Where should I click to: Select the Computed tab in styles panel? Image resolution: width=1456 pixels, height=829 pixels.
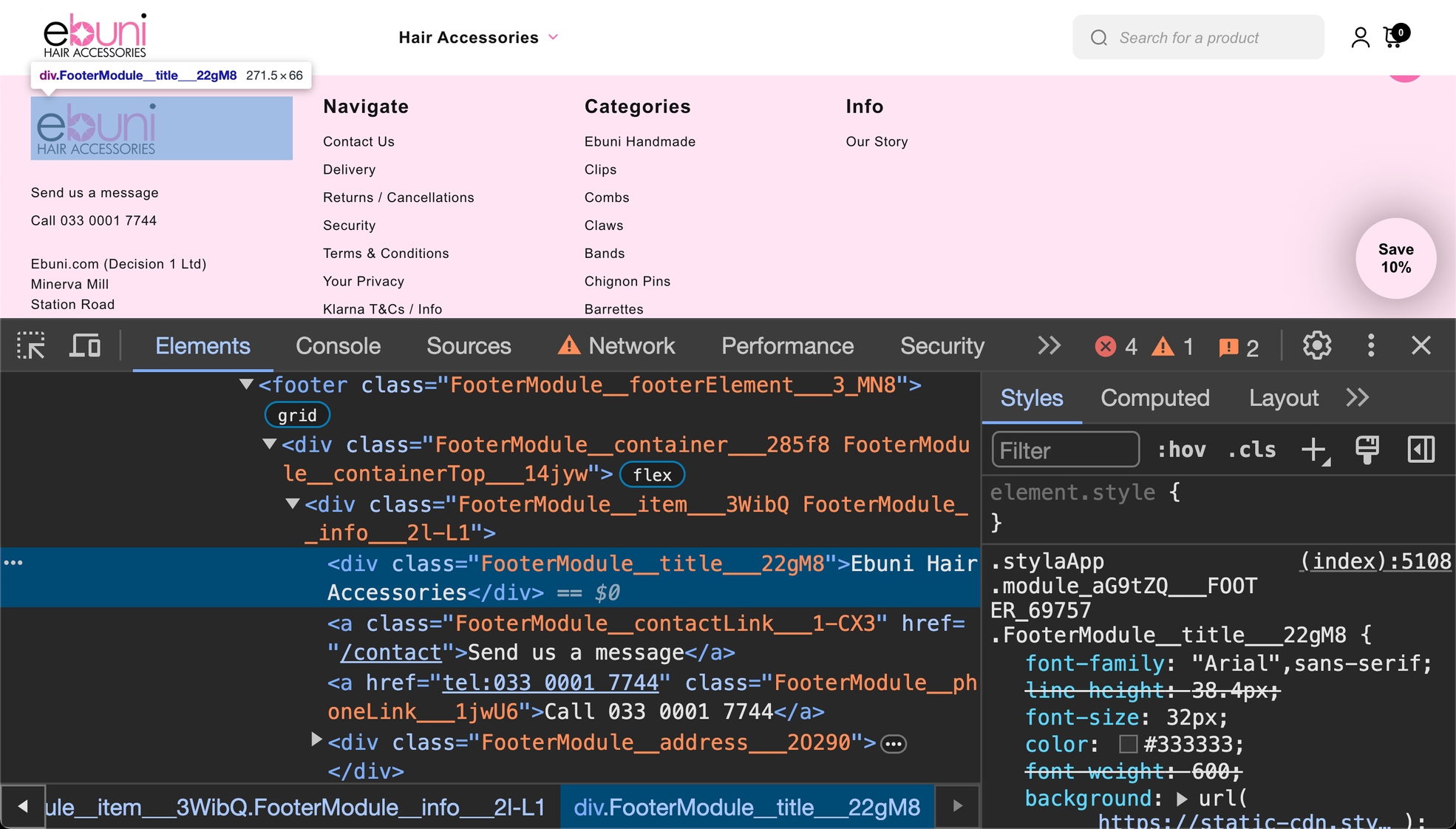coord(1155,398)
